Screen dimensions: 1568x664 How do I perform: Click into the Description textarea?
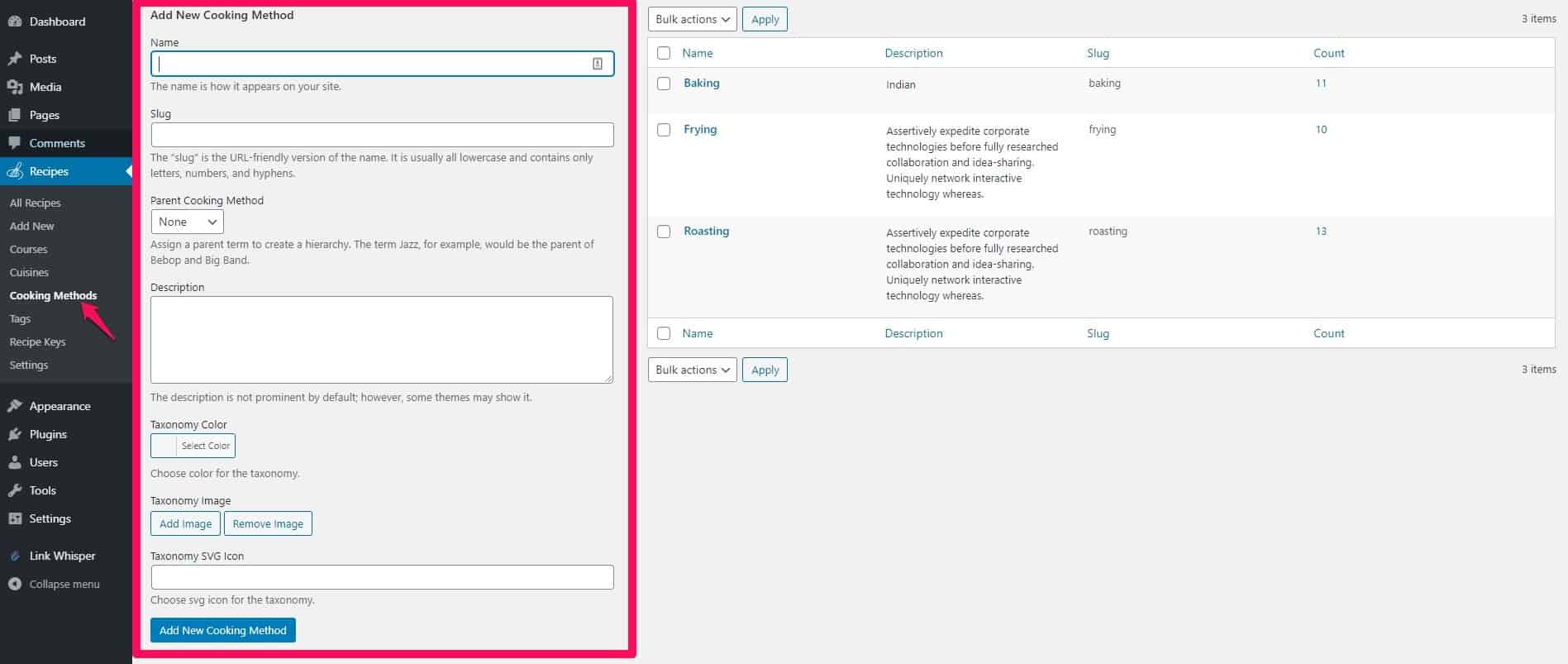(x=382, y=340)
